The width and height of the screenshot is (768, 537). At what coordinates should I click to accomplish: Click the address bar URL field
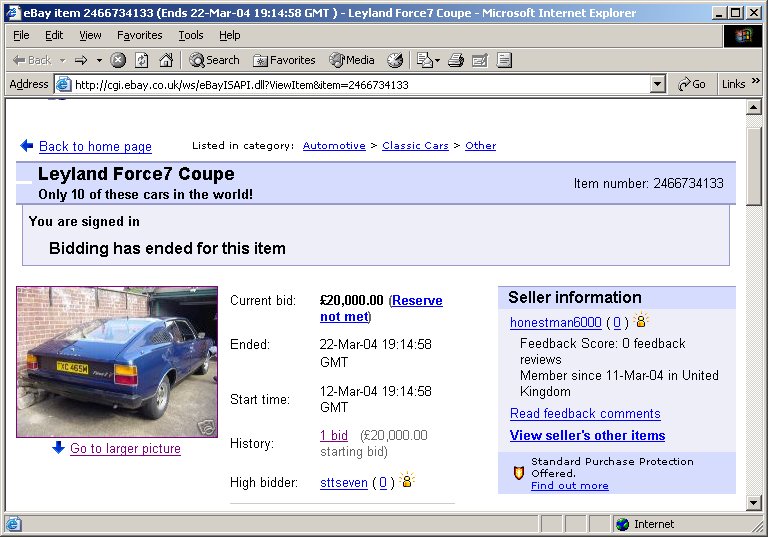361,85
